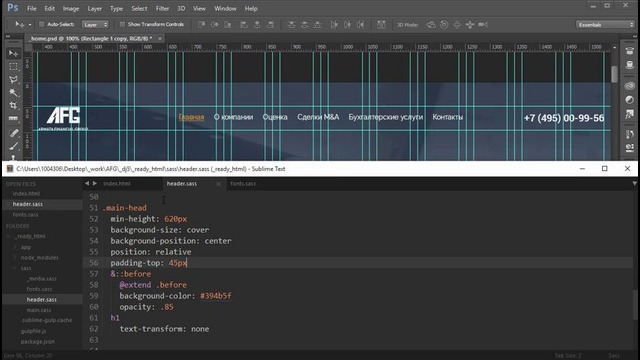640x360 pixels.
Task: Open the File menu
Action: click(x=31, y=8)
